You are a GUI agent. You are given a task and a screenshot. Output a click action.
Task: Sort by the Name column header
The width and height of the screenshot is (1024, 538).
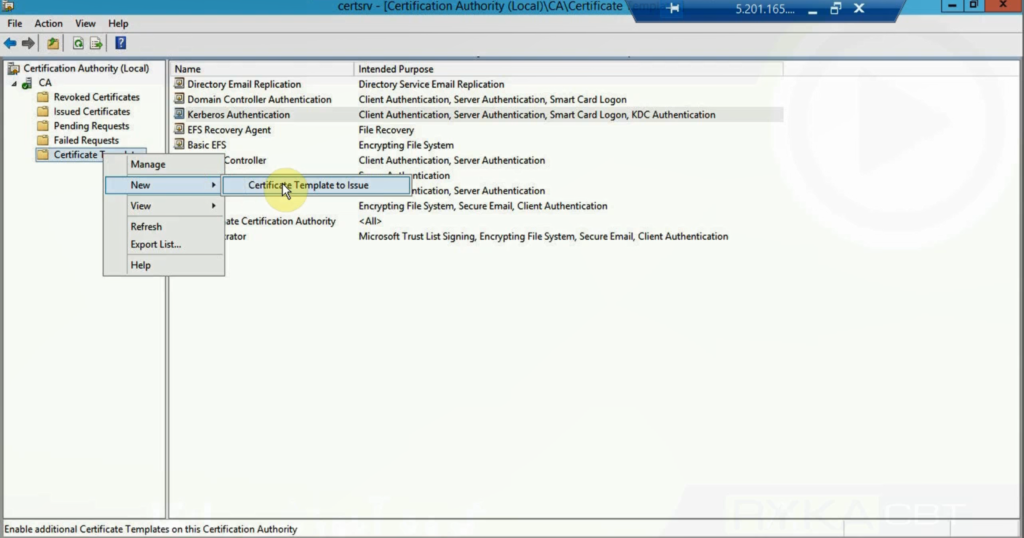261,69
